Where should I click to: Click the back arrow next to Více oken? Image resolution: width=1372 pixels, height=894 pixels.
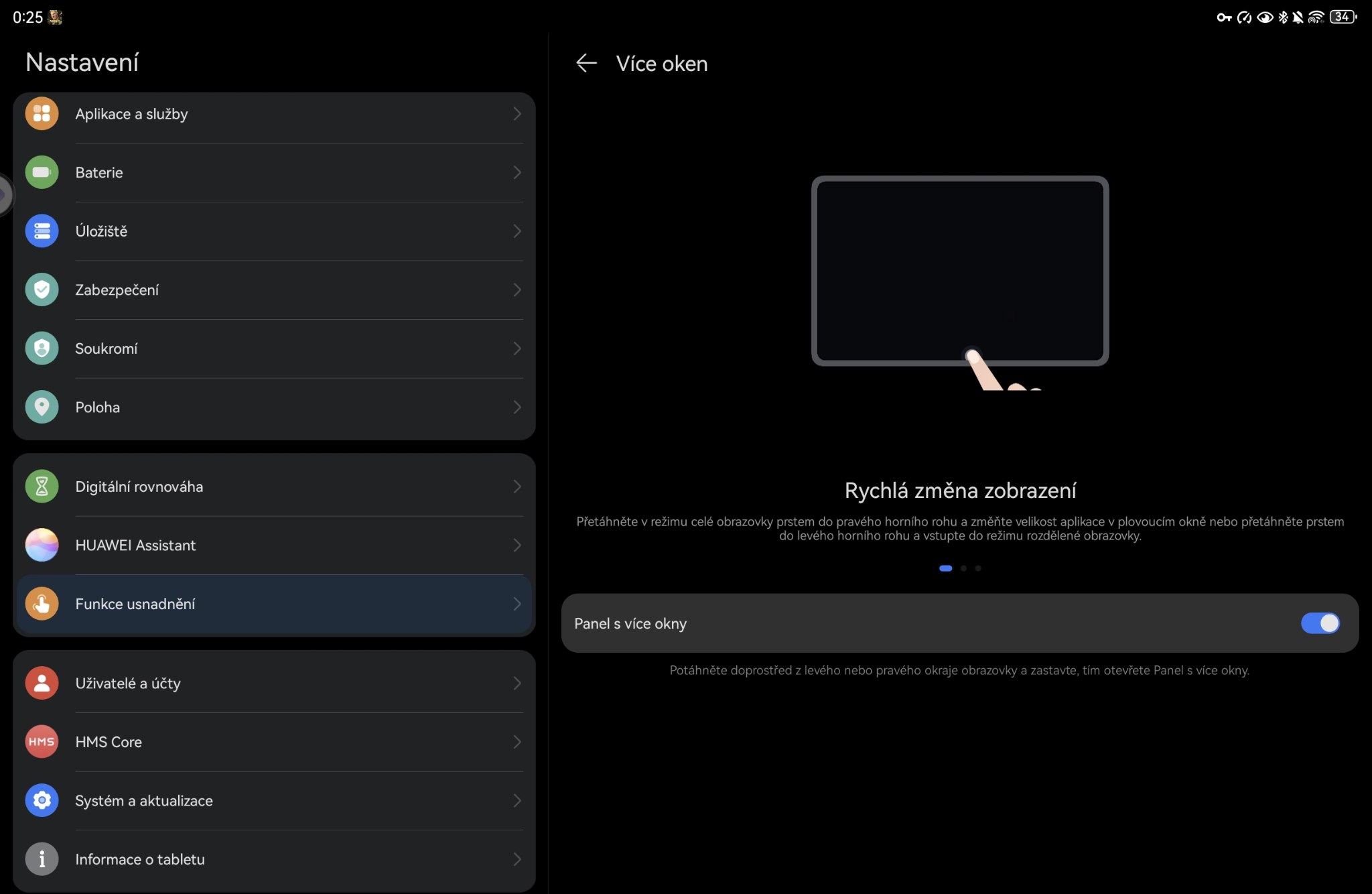pyautogui.click(x=586, y=64)
